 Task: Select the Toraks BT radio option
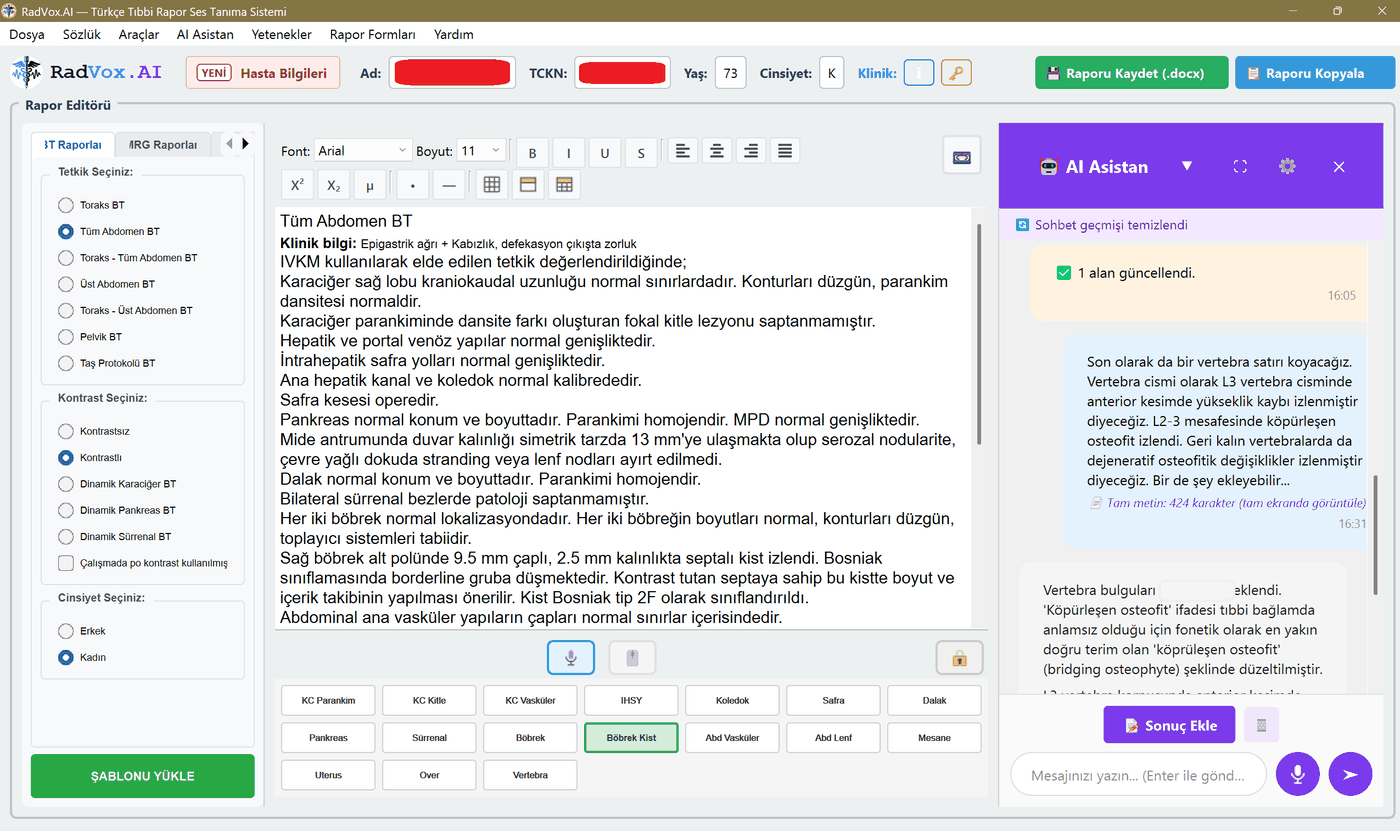click(x=91, y=205)
